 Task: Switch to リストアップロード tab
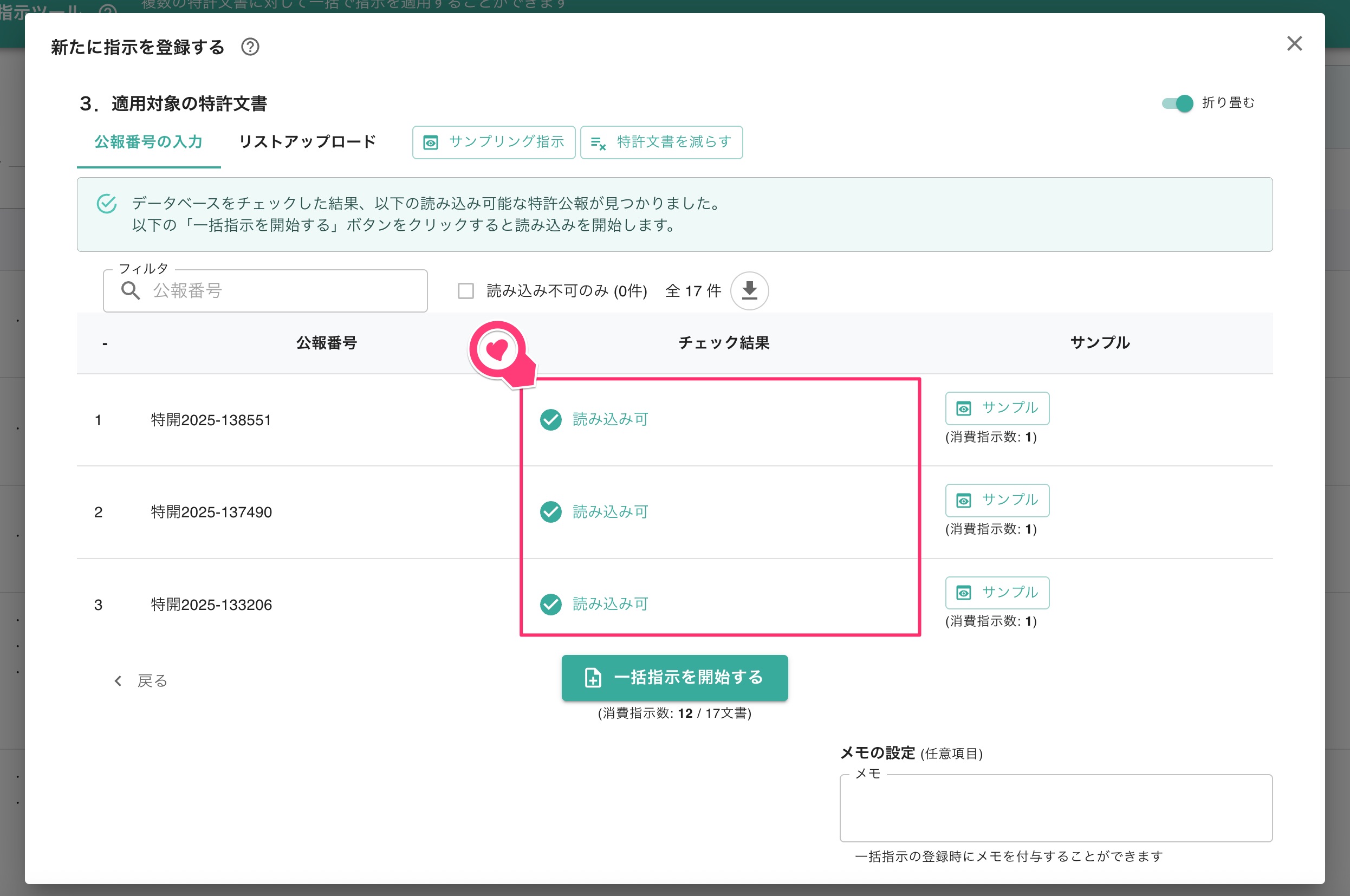[x=307, y=142]
